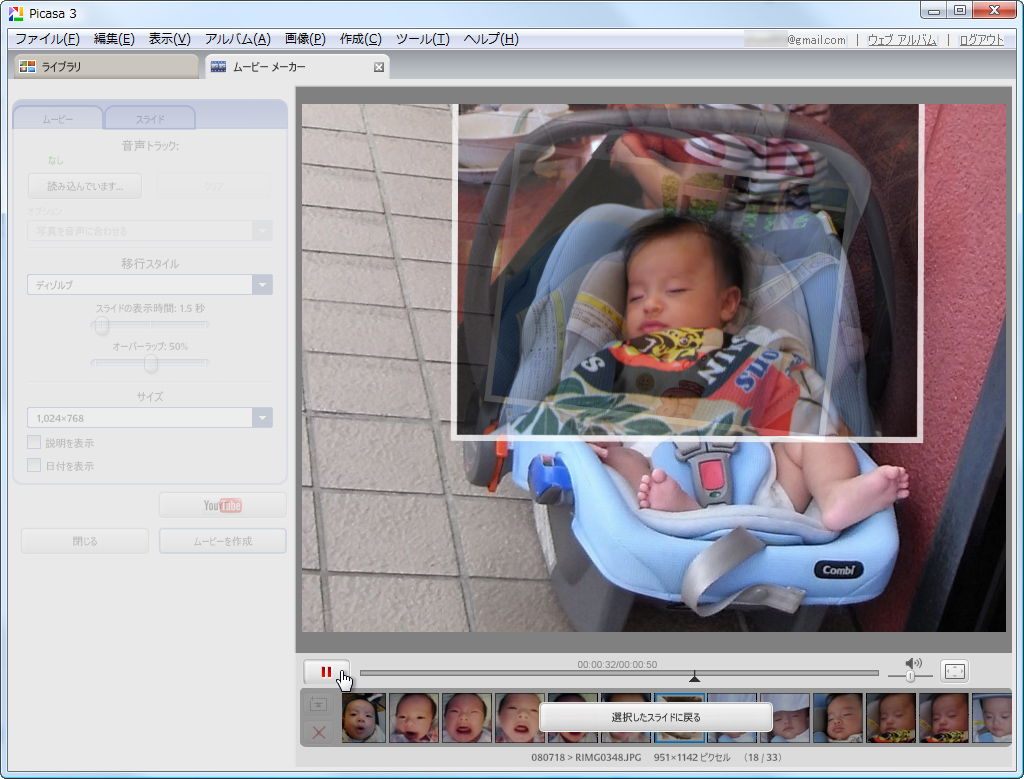This screenshot has height=779, width=1024.
Task: Open the ツール(T) menu
Action: coord(423,39)
